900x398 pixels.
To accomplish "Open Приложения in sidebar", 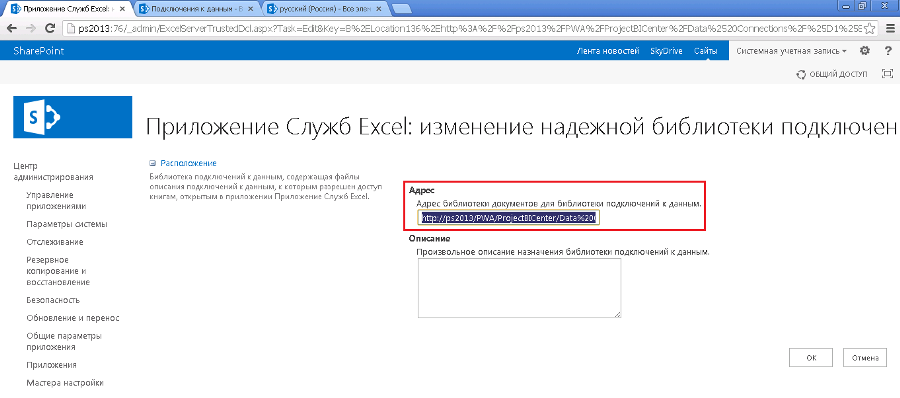I will (x=52, y=365).
